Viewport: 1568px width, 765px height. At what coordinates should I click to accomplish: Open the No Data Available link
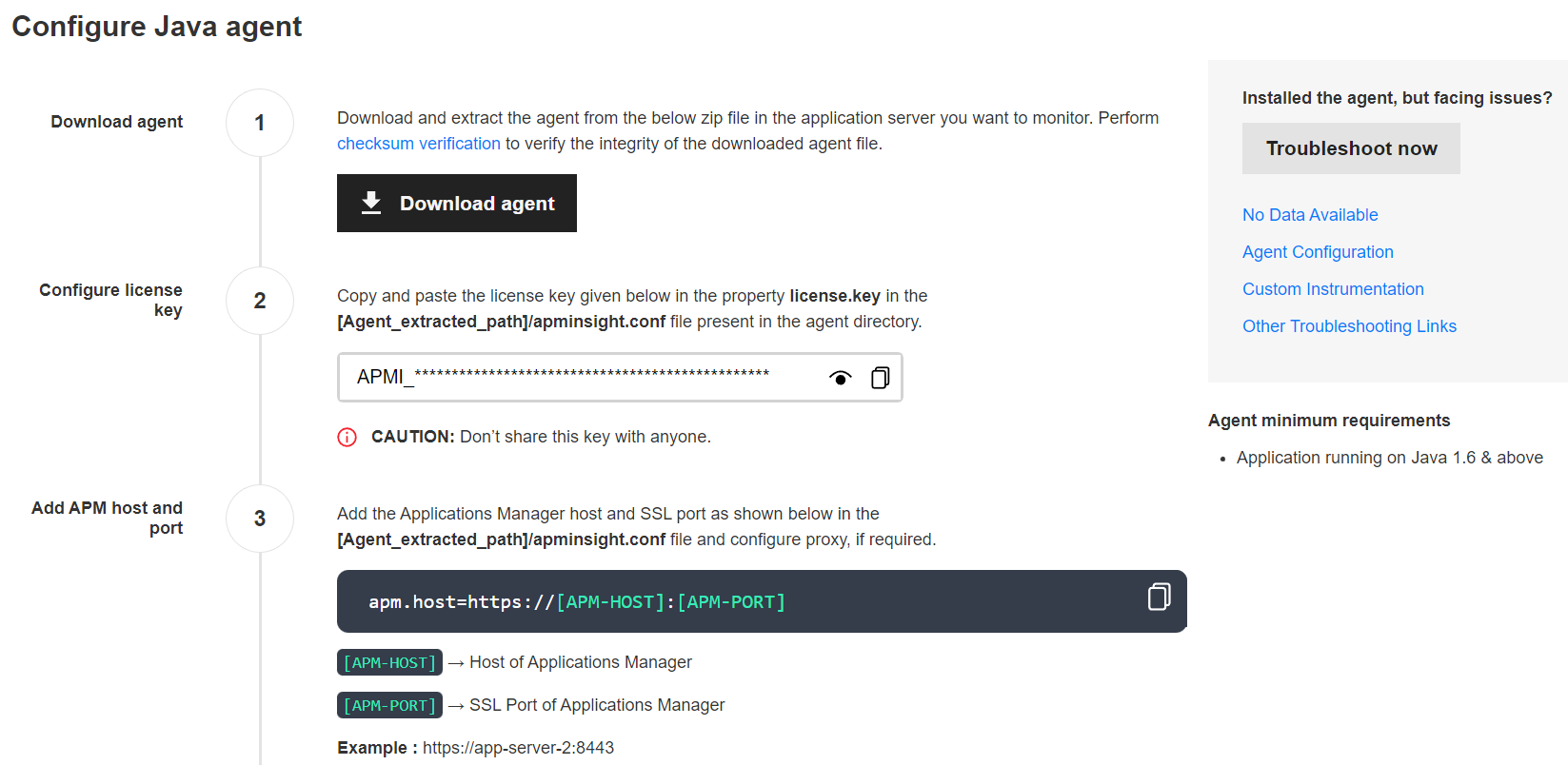(x=1309, y=215)
